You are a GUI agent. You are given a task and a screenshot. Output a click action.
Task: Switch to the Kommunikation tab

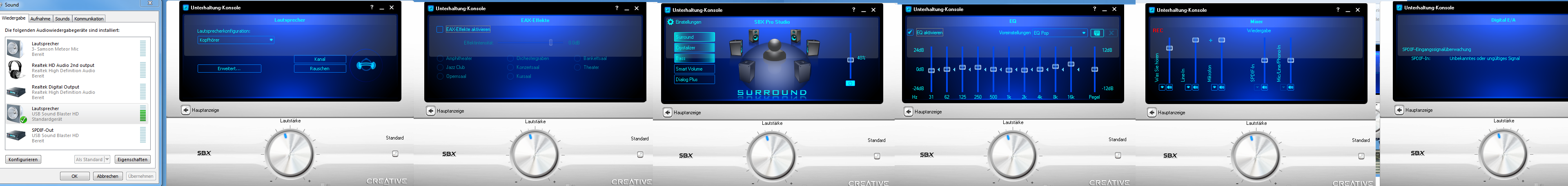point(89,19)
